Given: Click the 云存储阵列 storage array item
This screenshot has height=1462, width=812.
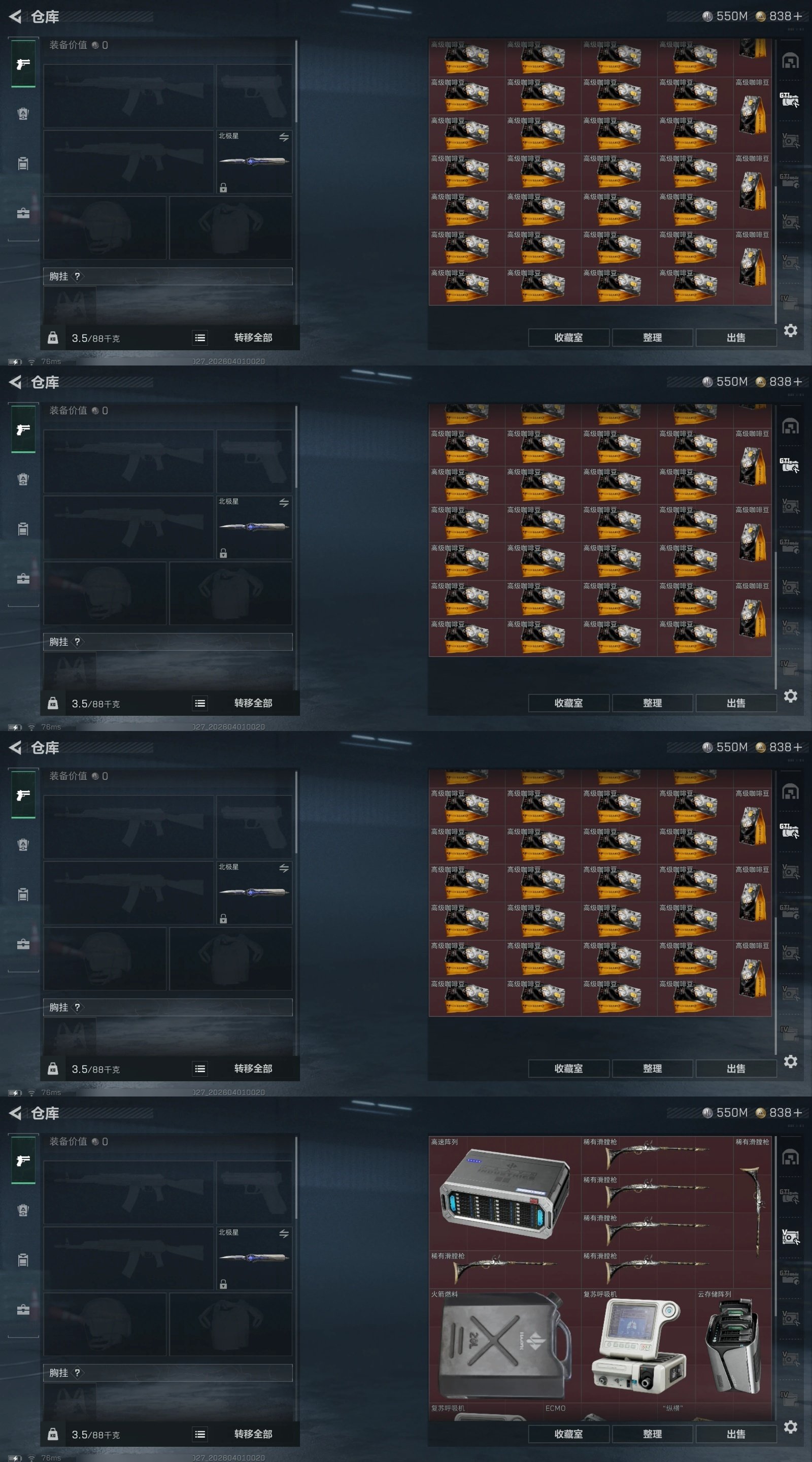Looking at the screenshot, I should (x=733, y=1345).
